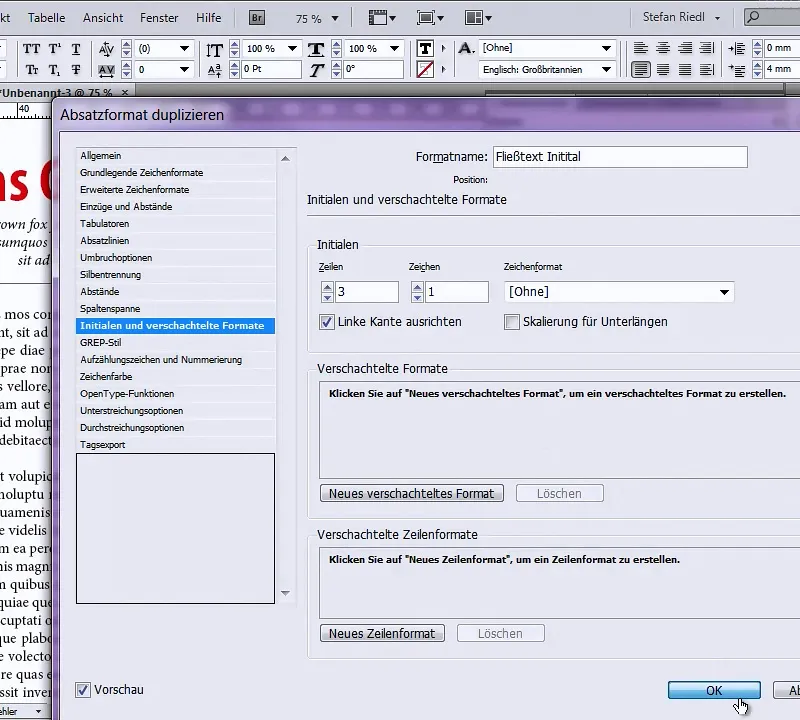Image resolution: width=800 pixels, height=720 pixels.
Task: Toggle Small Caps (Tr) icon
Action: [32, 69]
